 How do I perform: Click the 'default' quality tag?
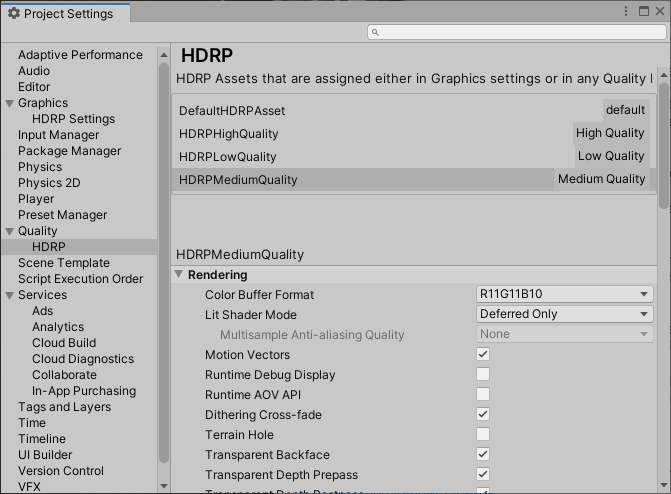(625, 110)
